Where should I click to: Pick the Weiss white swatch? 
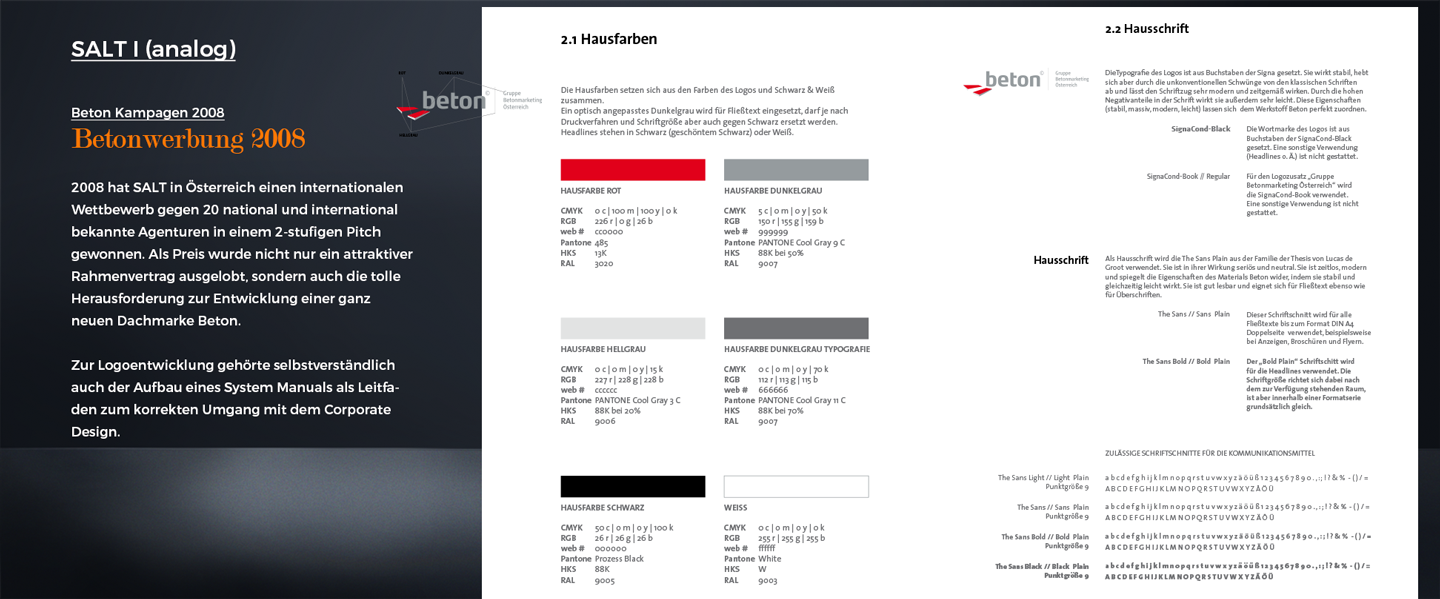coord(795,487)
